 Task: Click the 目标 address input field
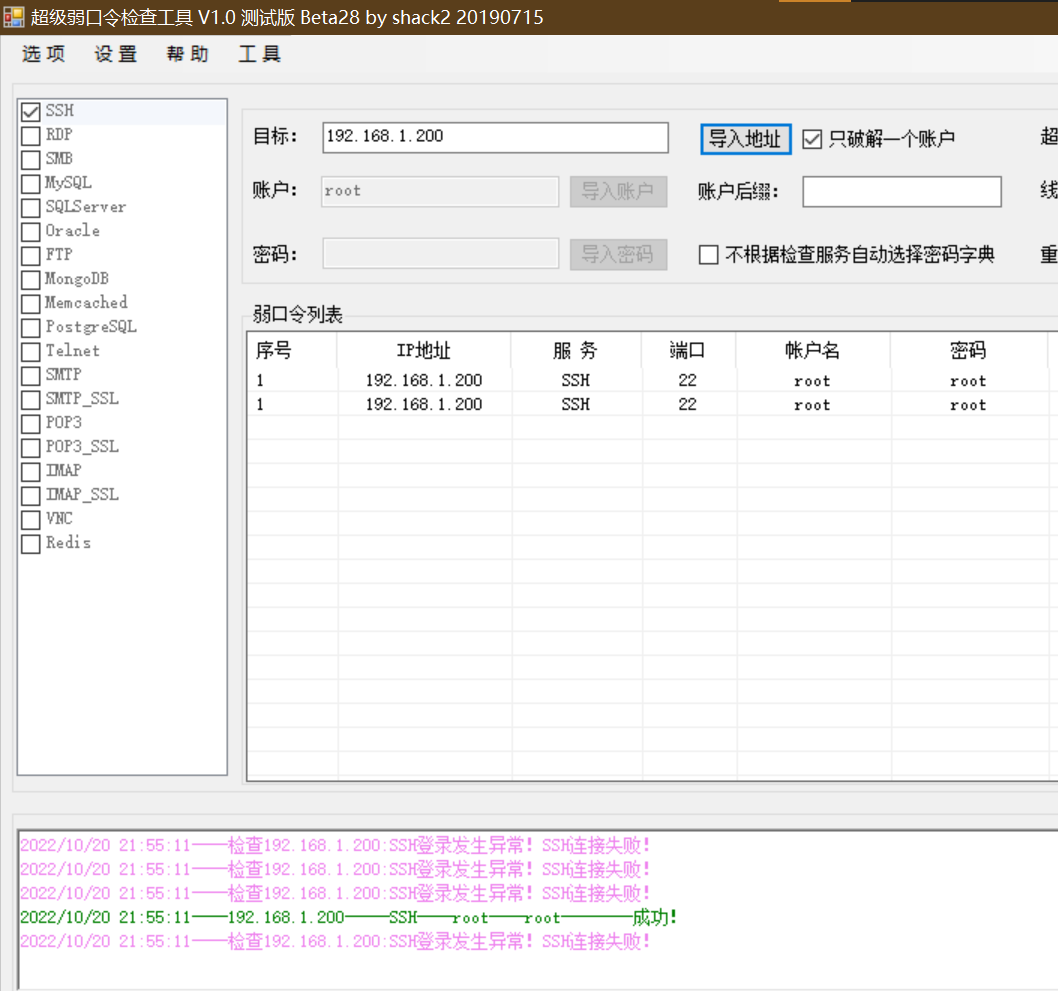(x=495, y=137)
